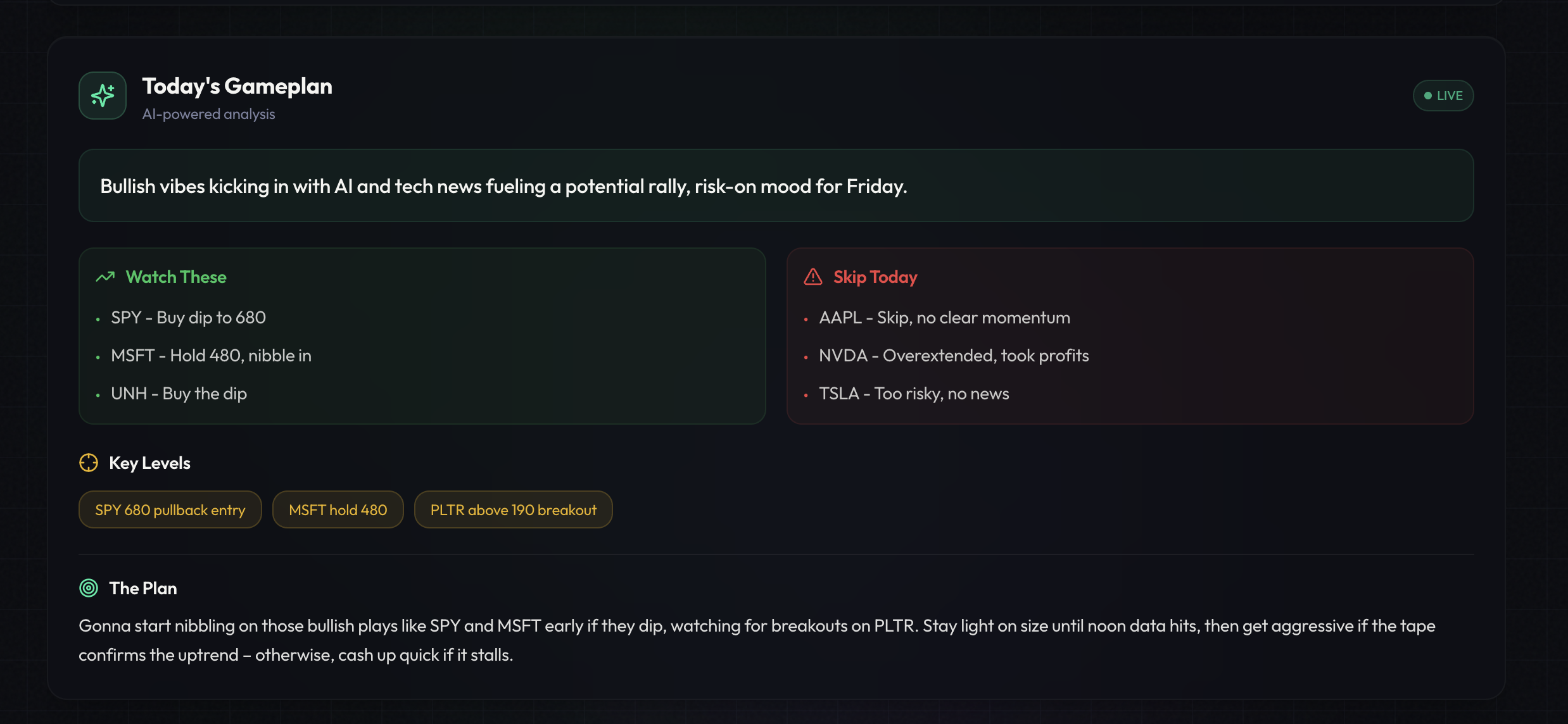The width and height of the screenshot is (1568, 724).
Task: Expand the Watch These panel
Action: (422, 335)
